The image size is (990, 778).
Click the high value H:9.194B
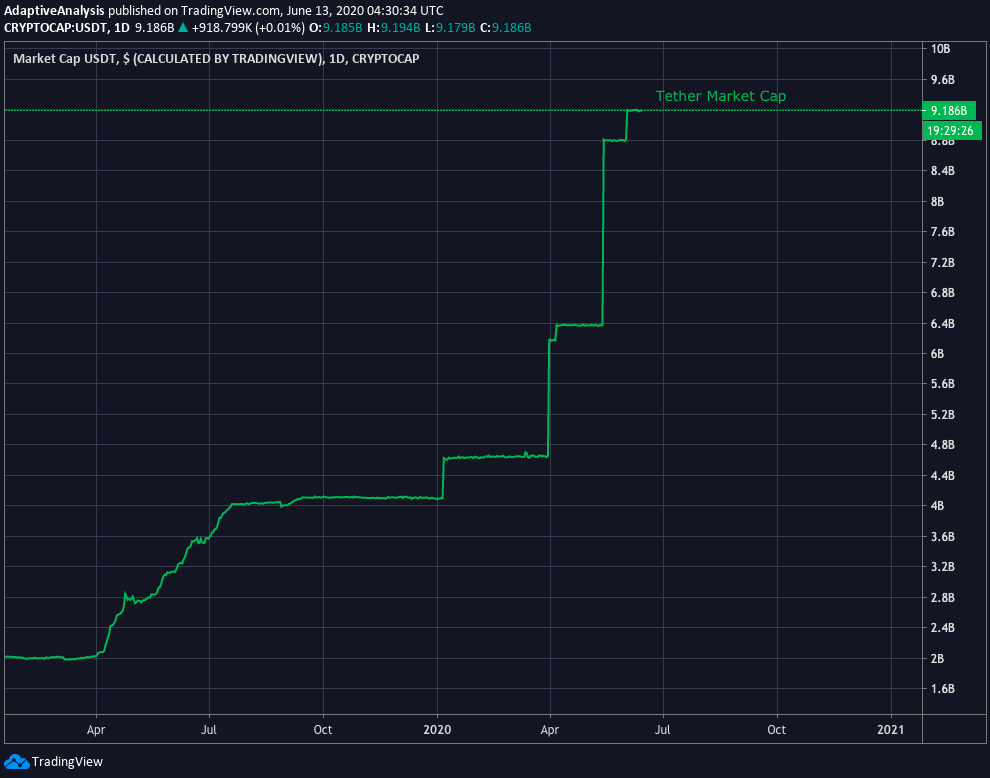(393, 28)
